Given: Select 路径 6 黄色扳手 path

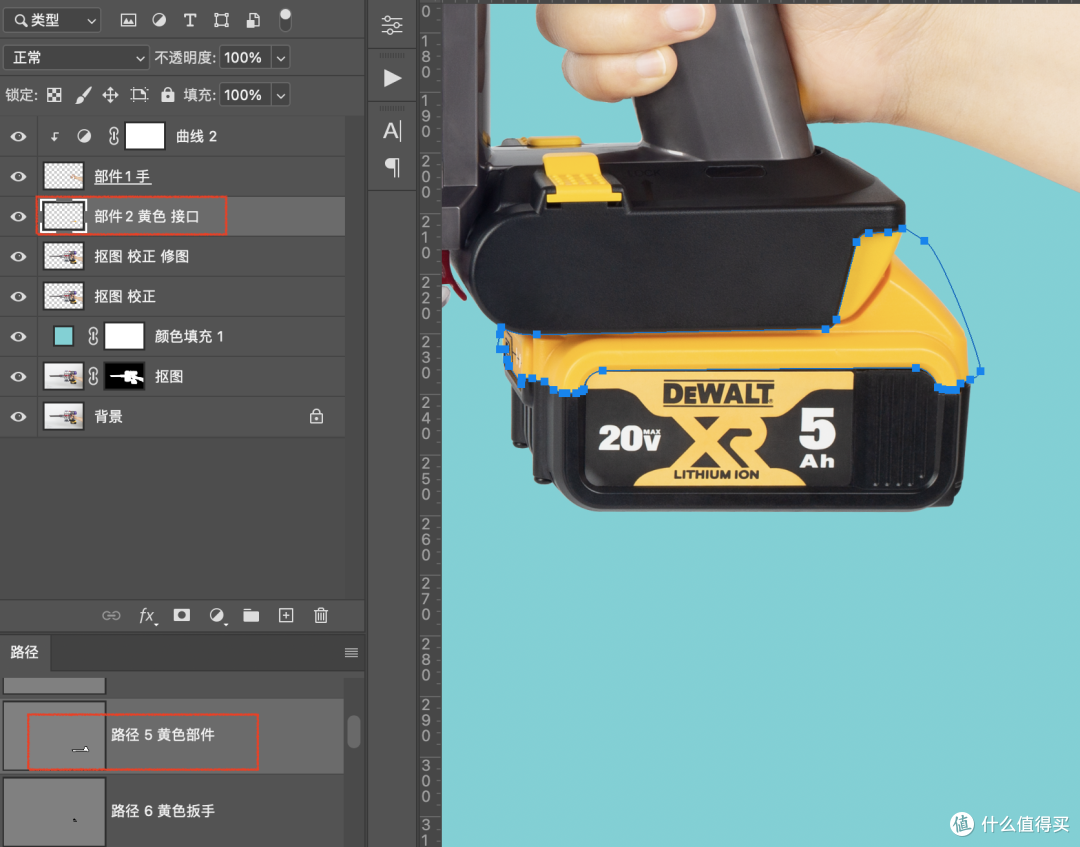Looking at the screenshot, I should 172,811.
